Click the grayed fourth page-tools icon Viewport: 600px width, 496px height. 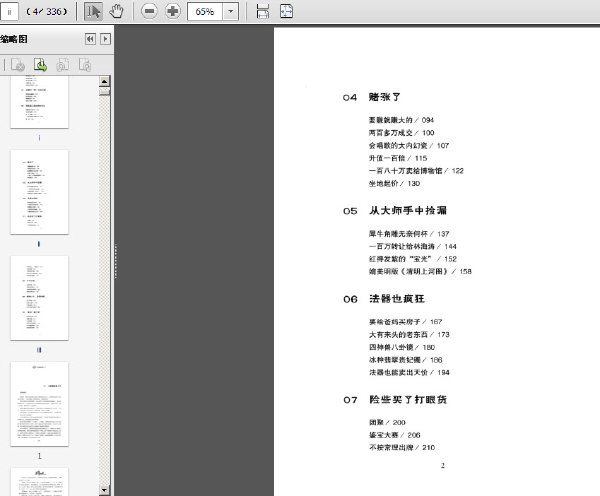85,65
